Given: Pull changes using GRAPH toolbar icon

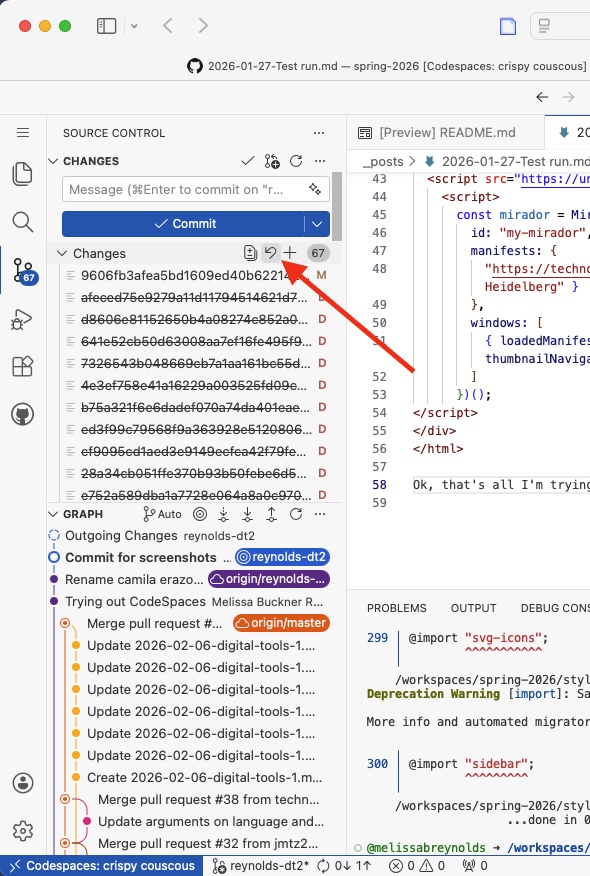Looking at the screenshot, I should [248, 514].
